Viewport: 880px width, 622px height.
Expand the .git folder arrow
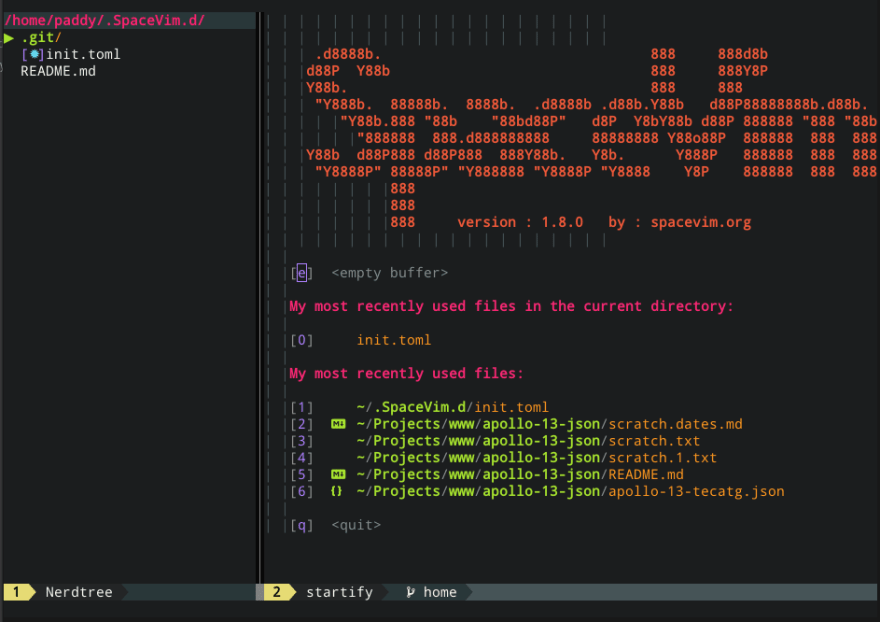click(8, 38)
